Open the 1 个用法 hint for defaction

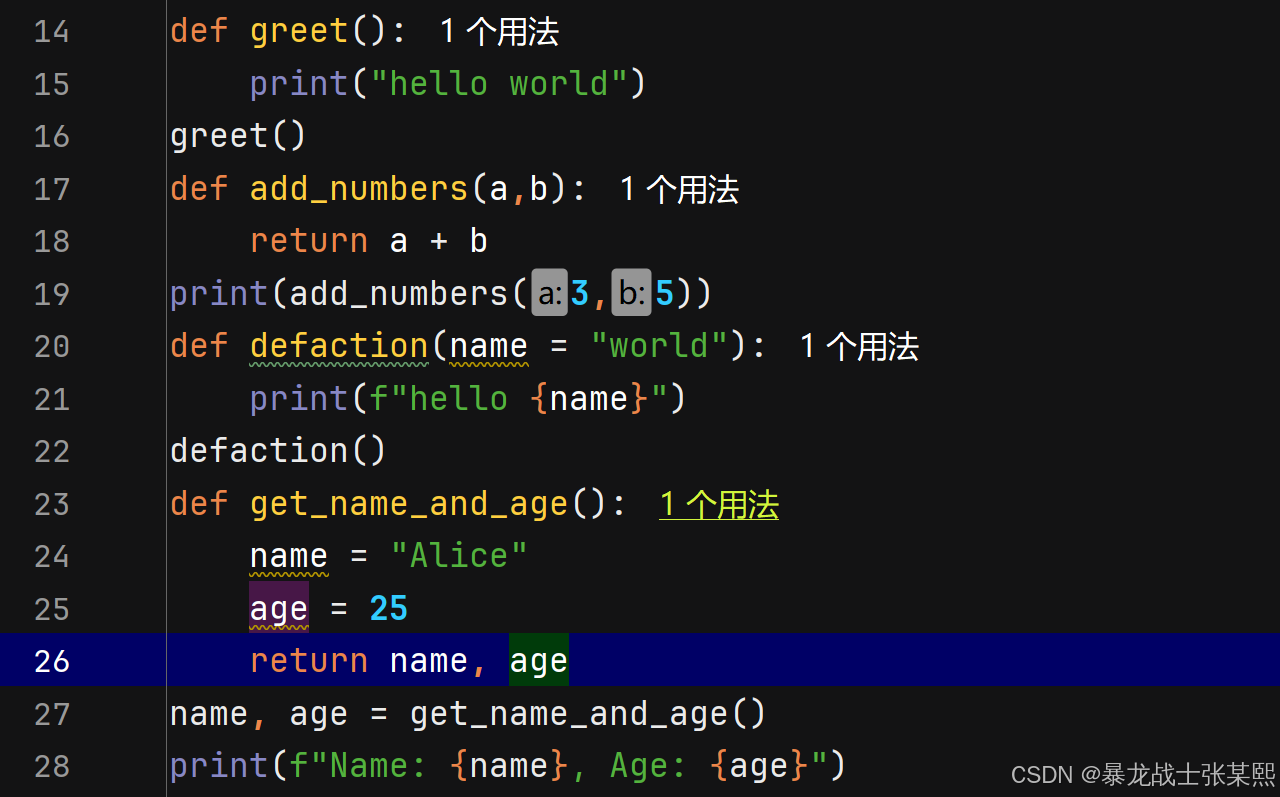(858, 345)
